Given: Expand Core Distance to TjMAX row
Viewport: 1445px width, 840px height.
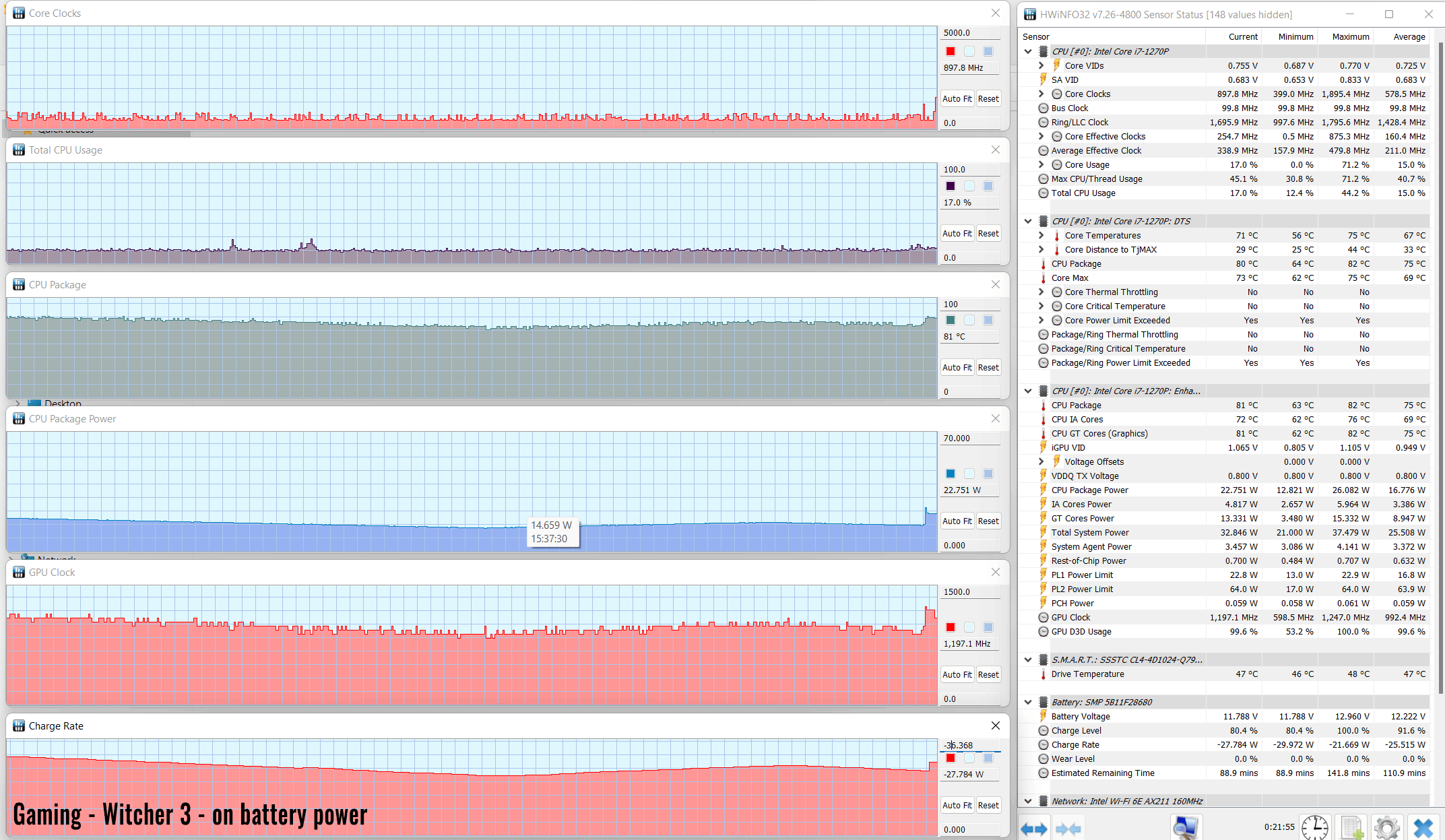Looking at the screenshot, I should pyautogui.click(x=1041, y=249).
